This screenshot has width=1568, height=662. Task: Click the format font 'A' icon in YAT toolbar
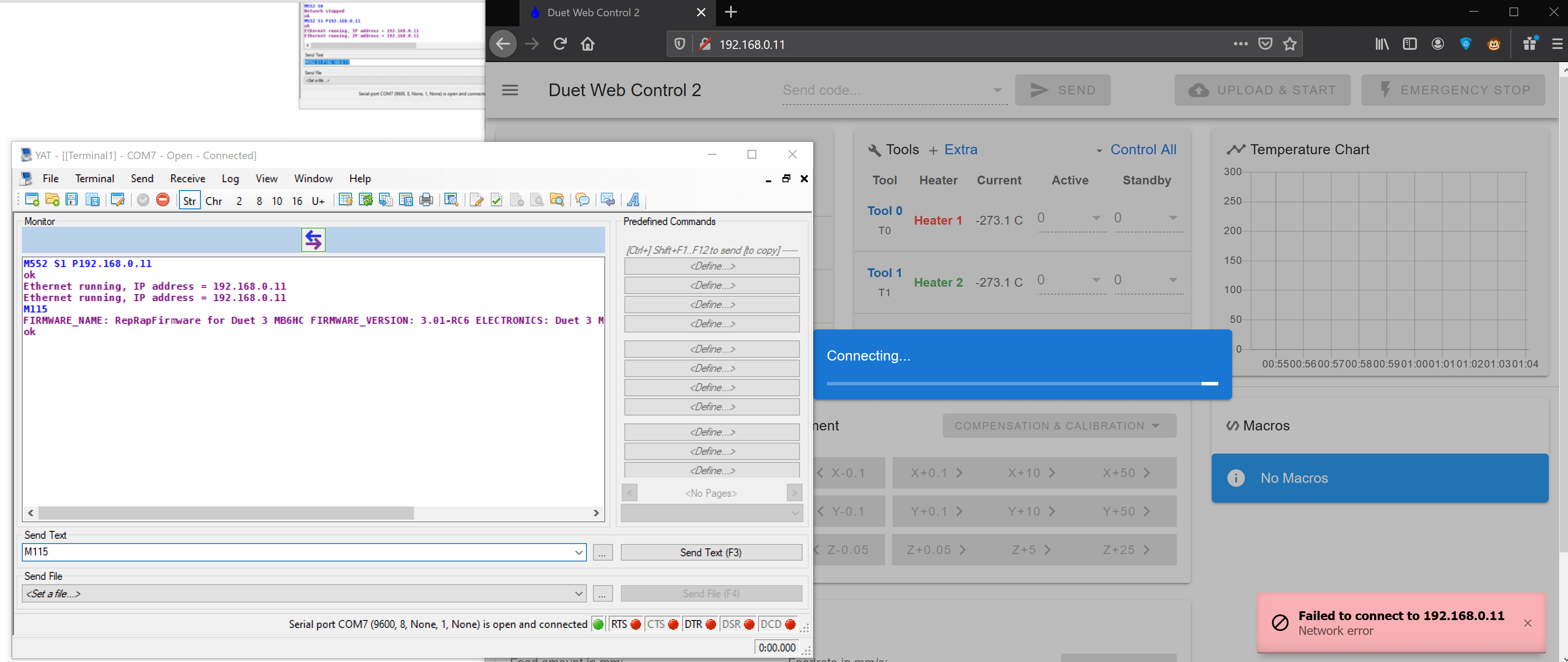click(x=633, y=200)
